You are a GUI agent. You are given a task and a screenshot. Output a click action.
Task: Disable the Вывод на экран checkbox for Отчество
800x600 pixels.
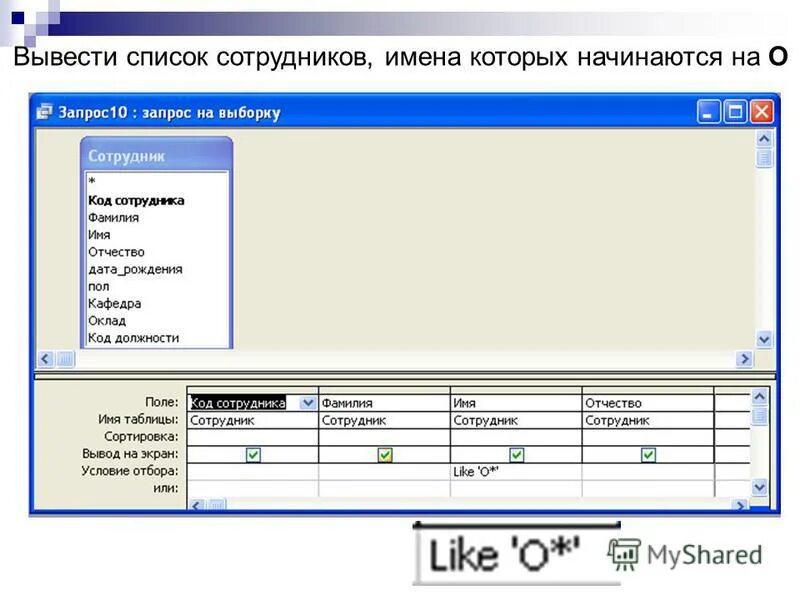tap(648, 456)
